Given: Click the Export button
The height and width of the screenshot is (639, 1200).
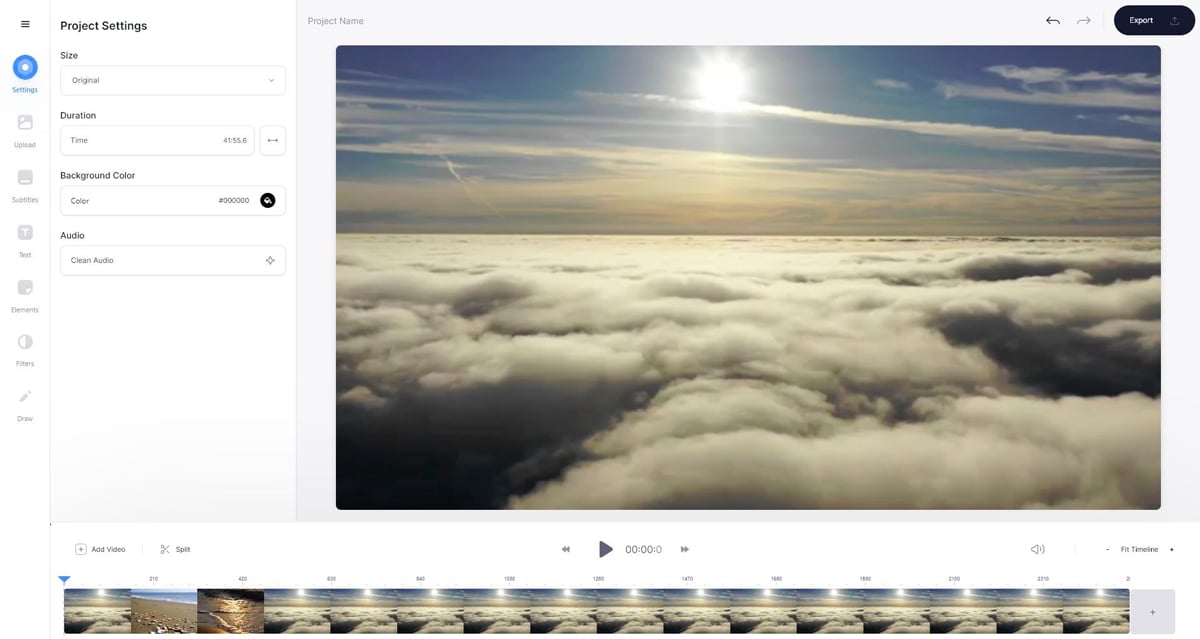Looking at the screenshot, I should coord(1154,20).
